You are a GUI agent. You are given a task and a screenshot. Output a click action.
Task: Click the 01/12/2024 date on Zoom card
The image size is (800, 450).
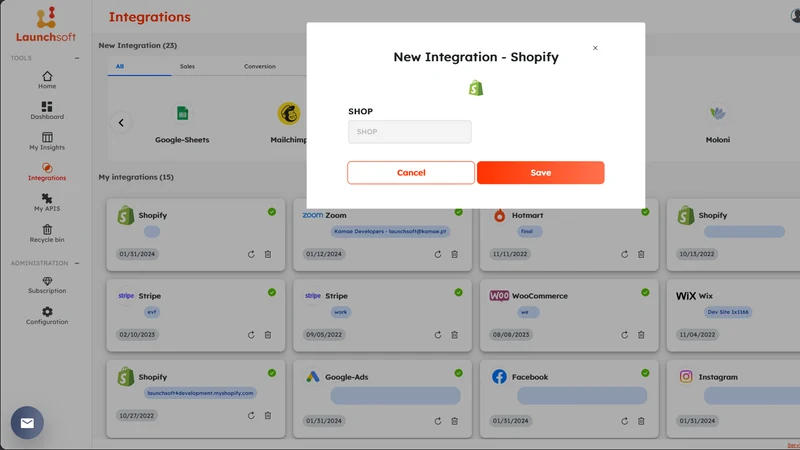point(323,254)
